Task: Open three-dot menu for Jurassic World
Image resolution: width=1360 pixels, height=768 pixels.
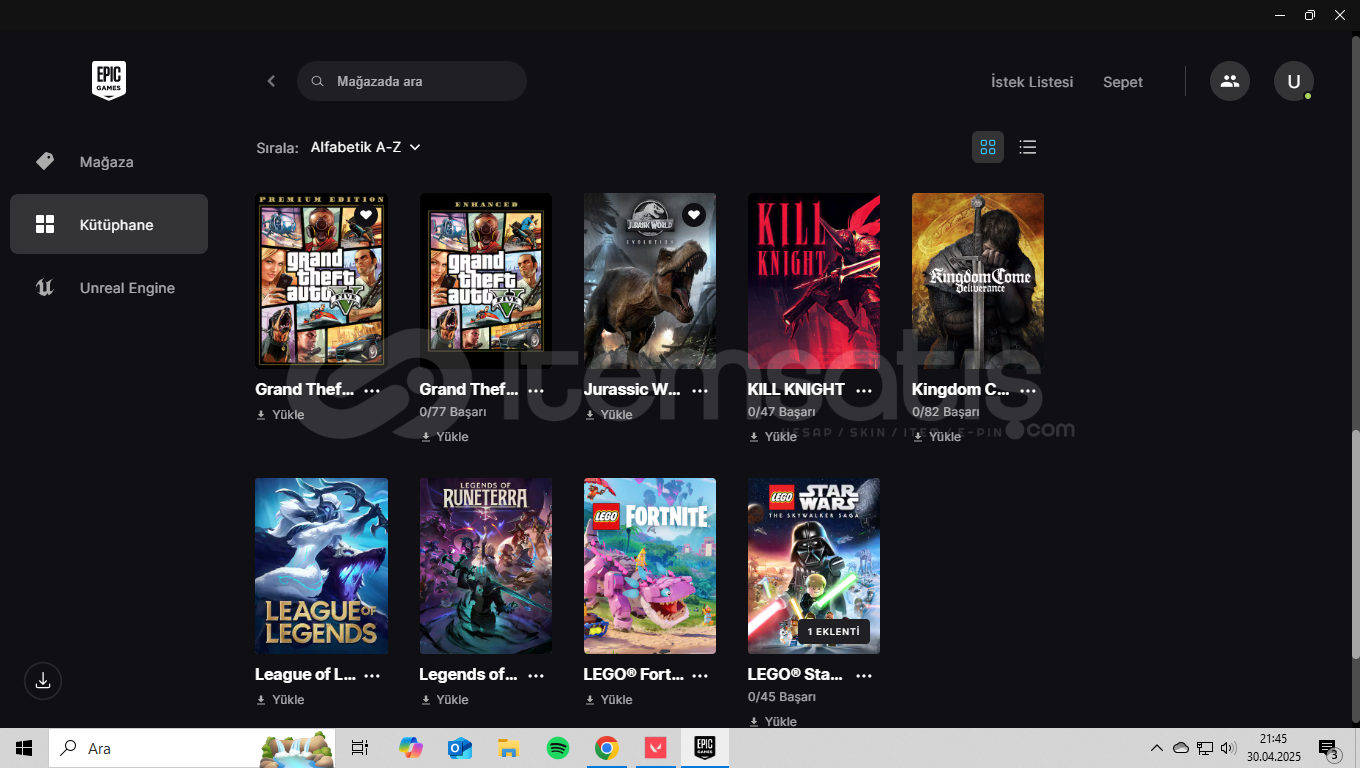Action: click(700, 390)
